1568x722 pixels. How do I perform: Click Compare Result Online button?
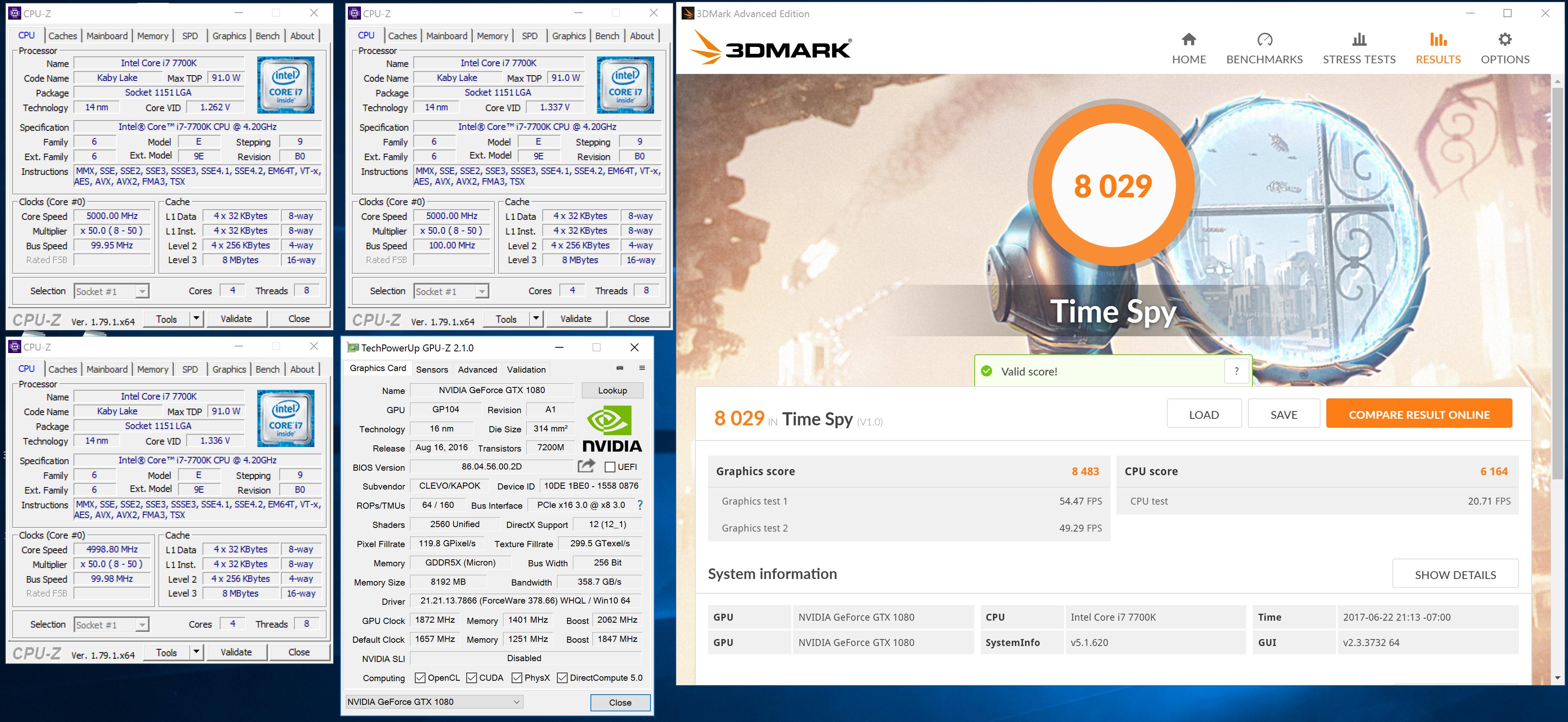[1419, 414]
